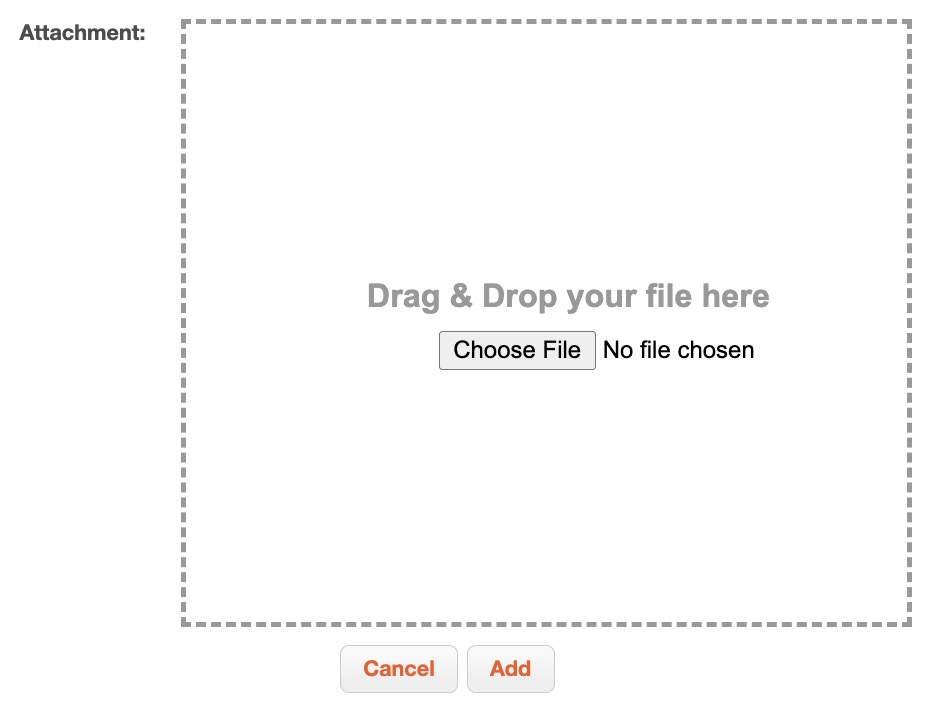
Task: Click the "No file chosen" status text
Action: point(678,350)
